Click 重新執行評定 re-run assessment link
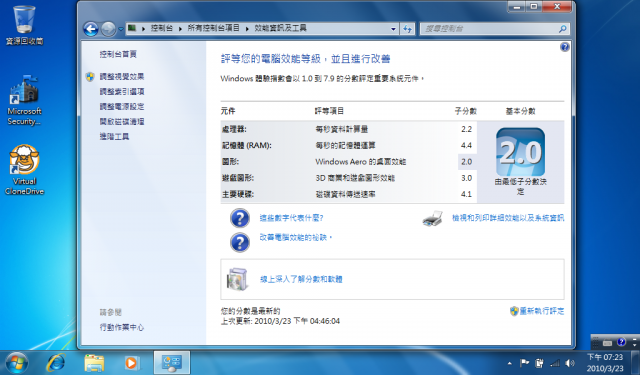The height and width of the screenshot is (375, 640). point(541,311)
